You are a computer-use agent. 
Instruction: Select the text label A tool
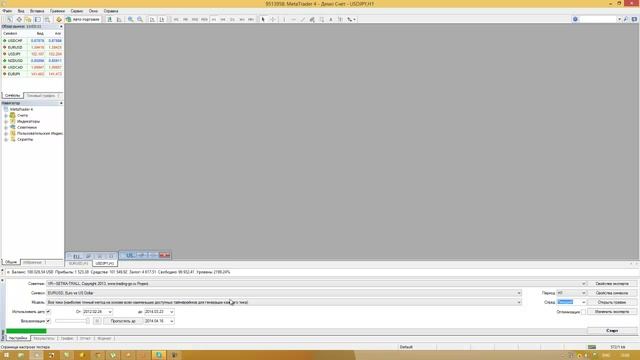(x=331, y=19)
